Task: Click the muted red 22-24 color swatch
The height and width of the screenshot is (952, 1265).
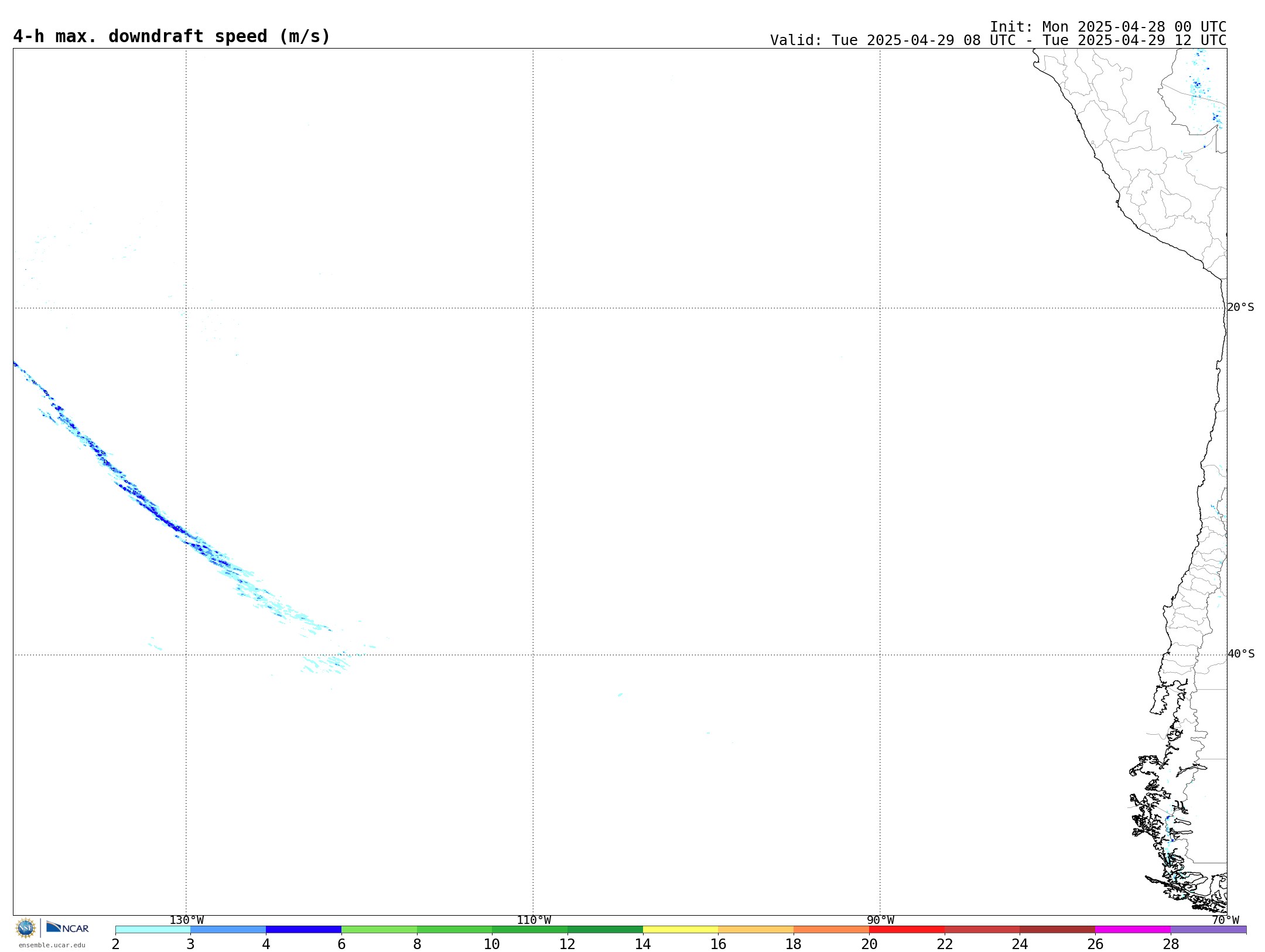Action: point(982,930)
